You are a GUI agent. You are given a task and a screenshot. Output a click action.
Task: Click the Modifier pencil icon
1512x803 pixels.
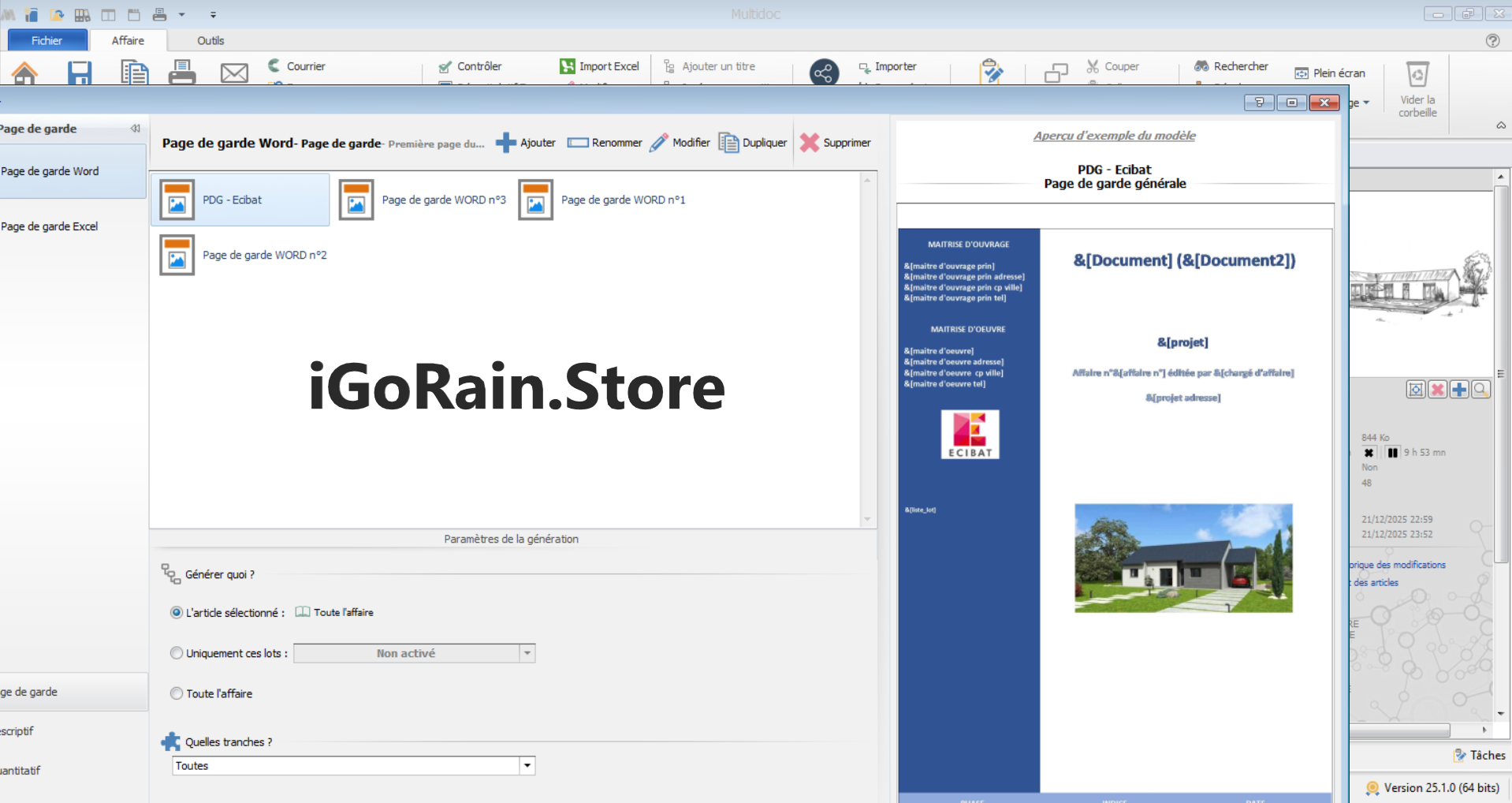pos(658,143)
